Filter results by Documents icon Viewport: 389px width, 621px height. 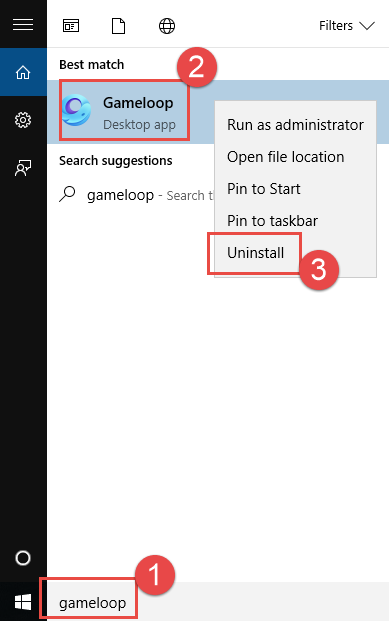tap(118, 26)
